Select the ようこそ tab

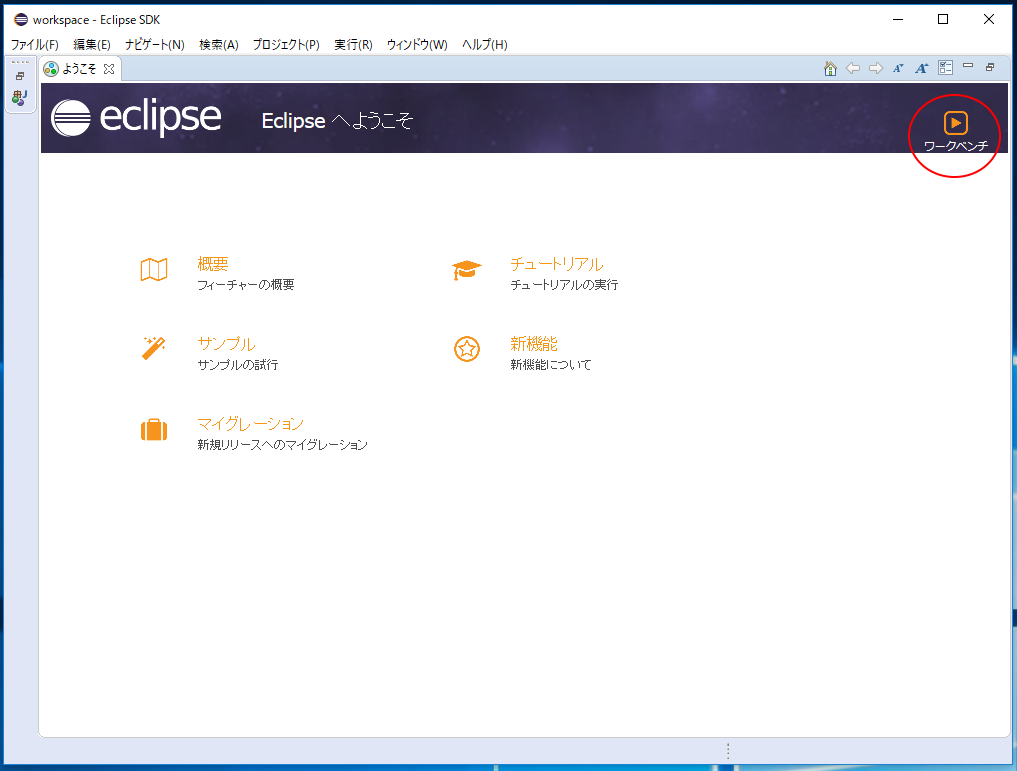coord(80,69)
